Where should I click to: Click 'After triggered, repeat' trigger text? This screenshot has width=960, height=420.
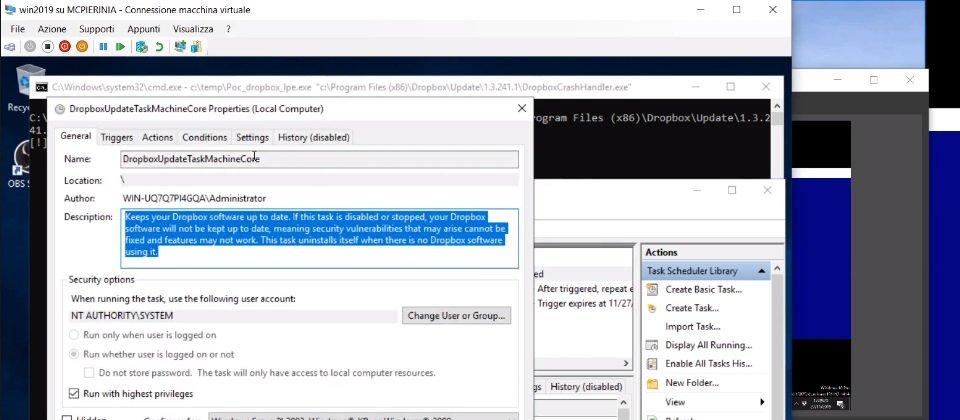(x=585, y=289)
